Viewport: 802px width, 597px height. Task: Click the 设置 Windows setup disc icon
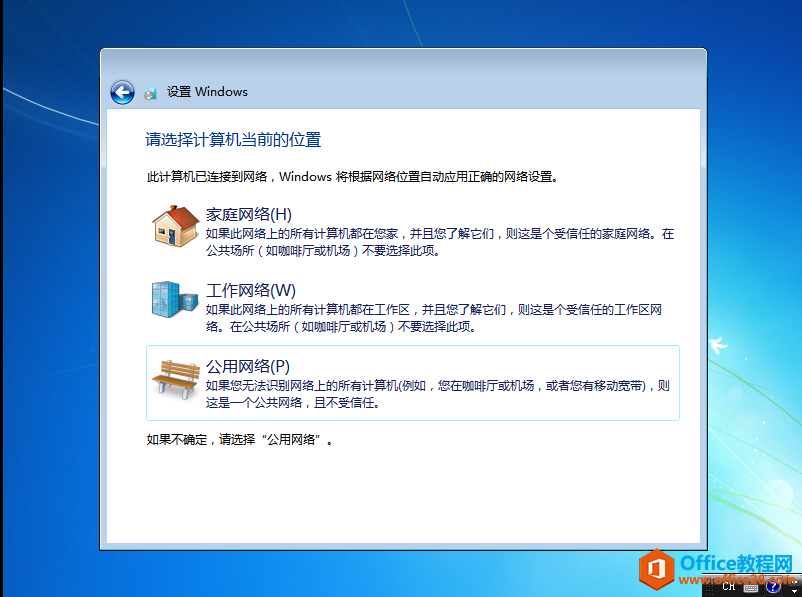pos(150,93)
